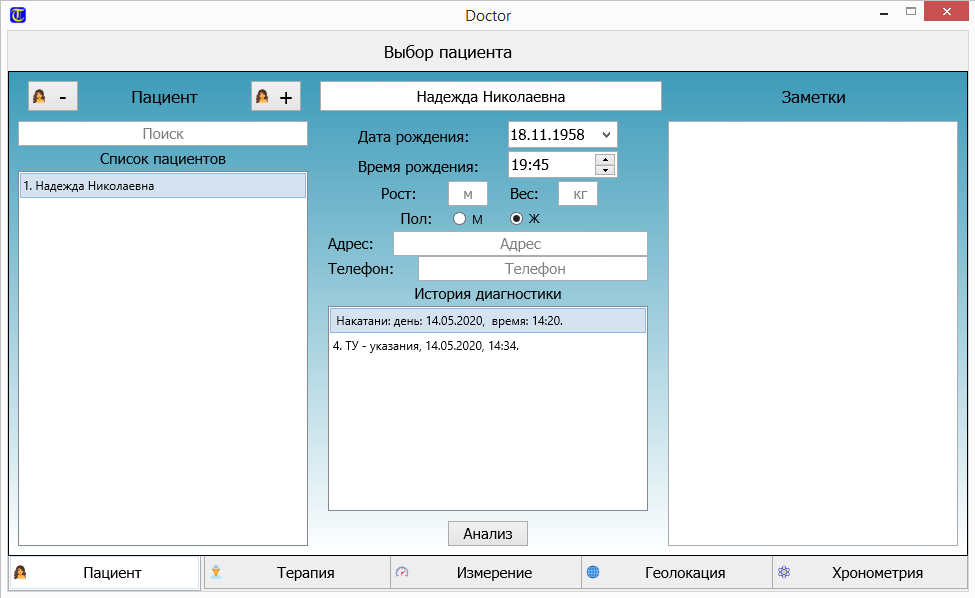Click the Адрес input field

pyautogui.click(x=520, y=244)
